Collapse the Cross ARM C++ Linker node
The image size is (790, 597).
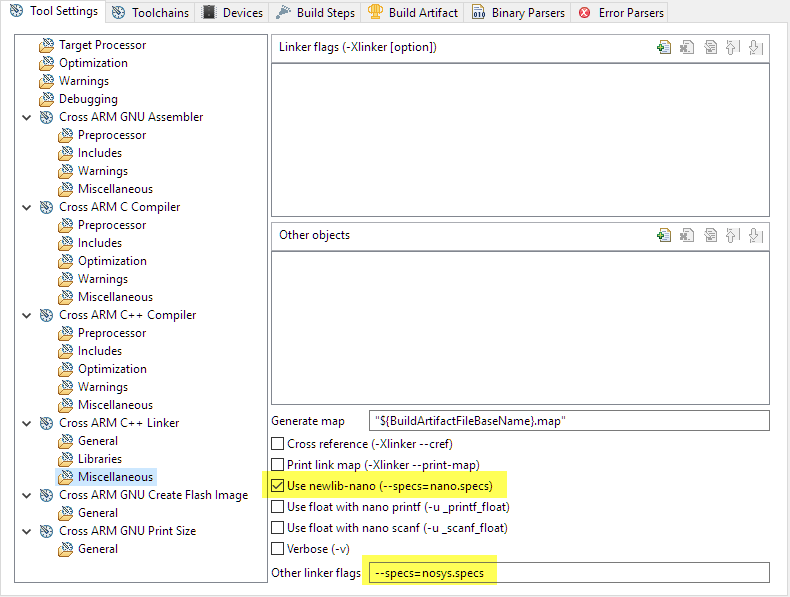pyautogui.click(x=26, y=423)
